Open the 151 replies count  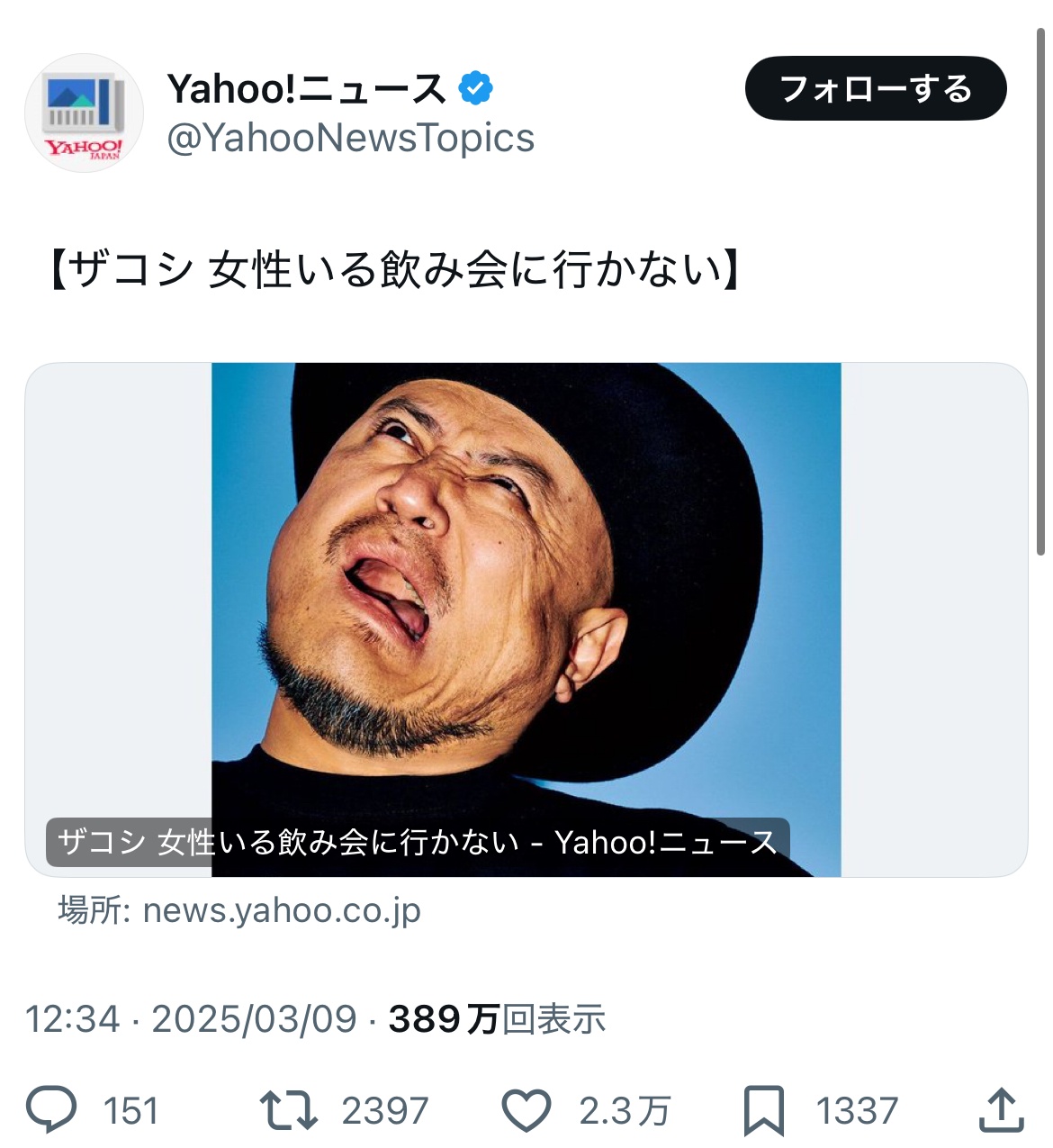(x=130, y=1110)
